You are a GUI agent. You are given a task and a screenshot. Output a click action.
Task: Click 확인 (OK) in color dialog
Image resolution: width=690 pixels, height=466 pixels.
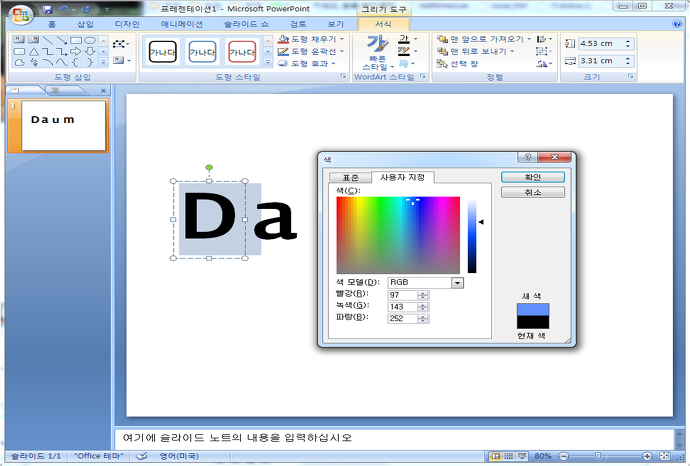533,177
